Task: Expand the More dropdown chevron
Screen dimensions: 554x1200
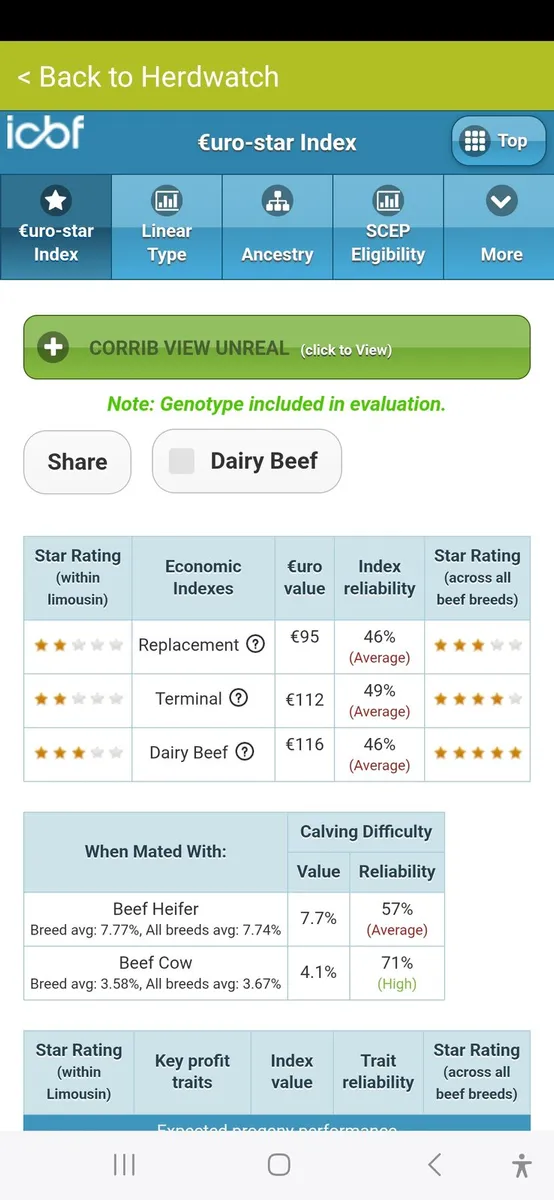Action: click(501, 203)
